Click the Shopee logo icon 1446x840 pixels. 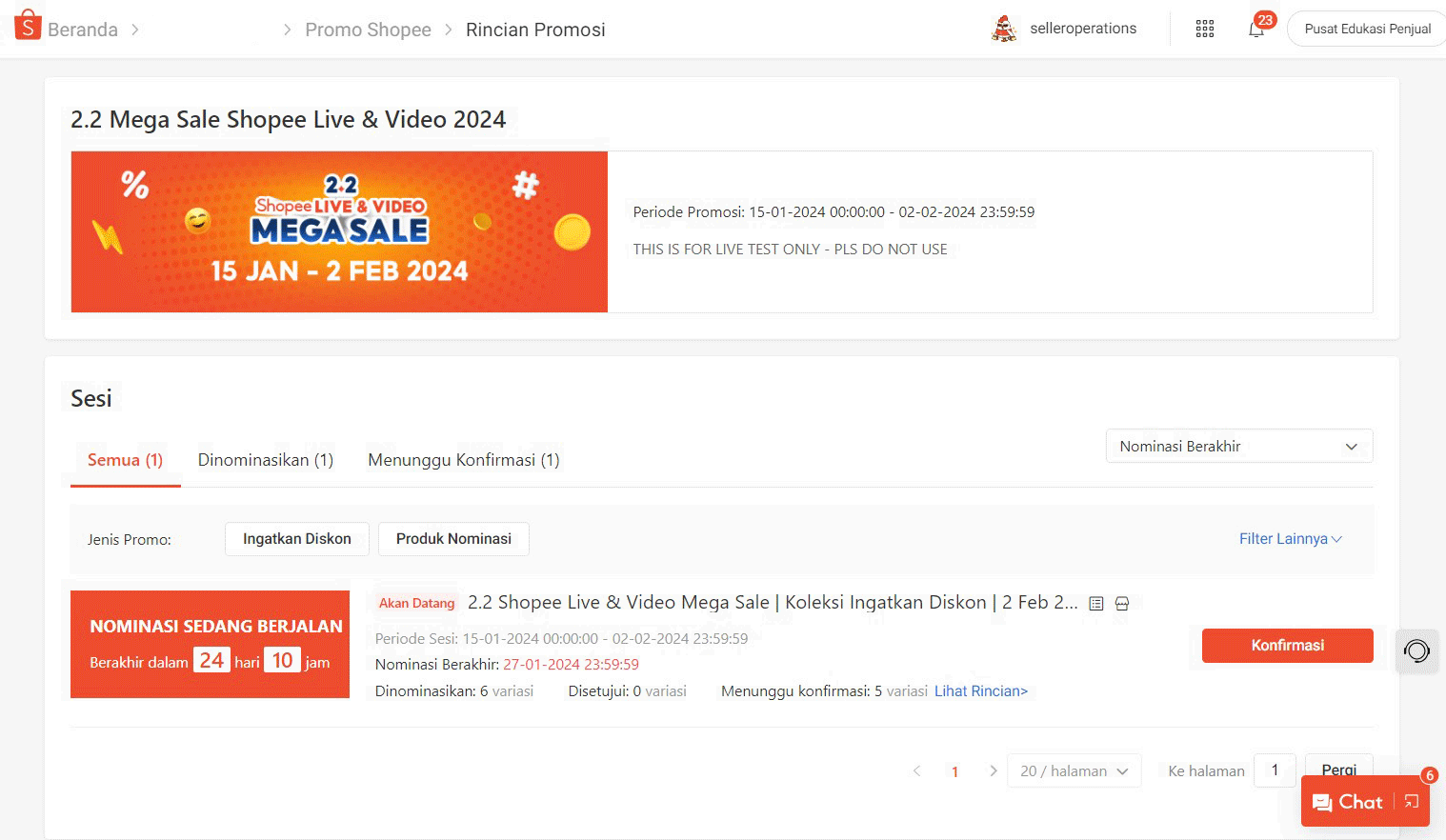[28, 26]
